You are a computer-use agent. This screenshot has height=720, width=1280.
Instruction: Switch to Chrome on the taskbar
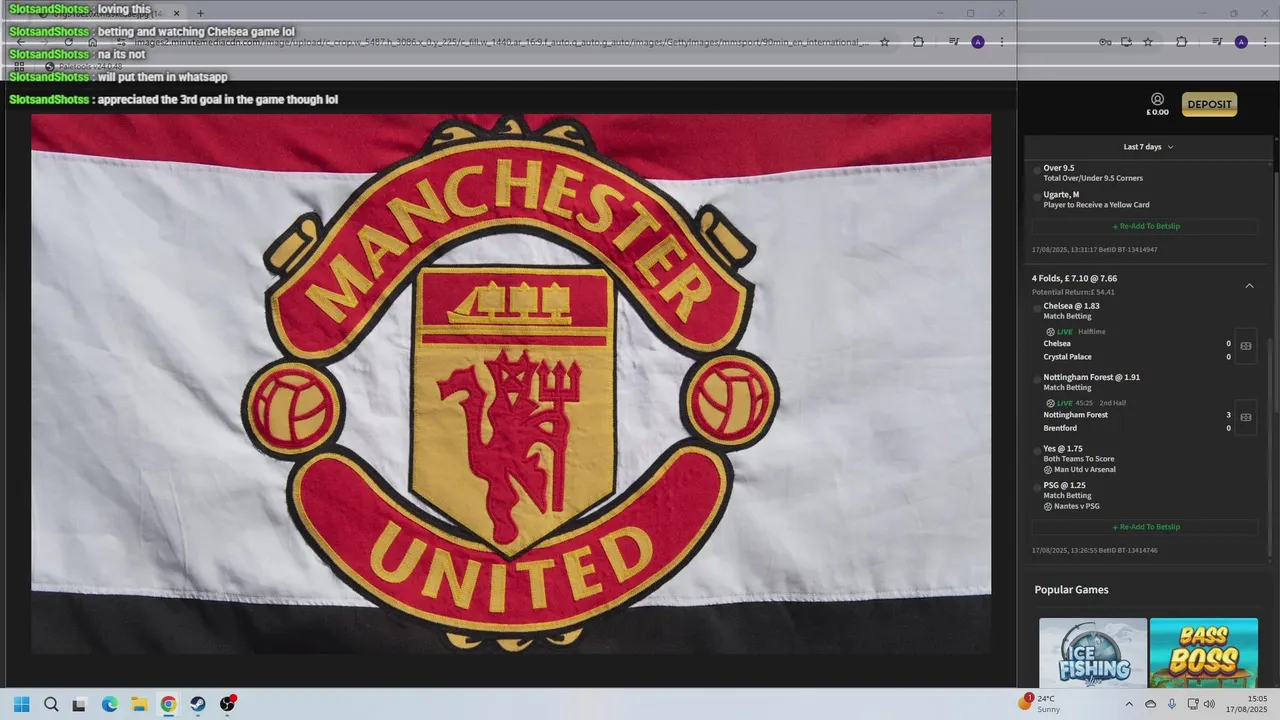[x=168, y=704]
